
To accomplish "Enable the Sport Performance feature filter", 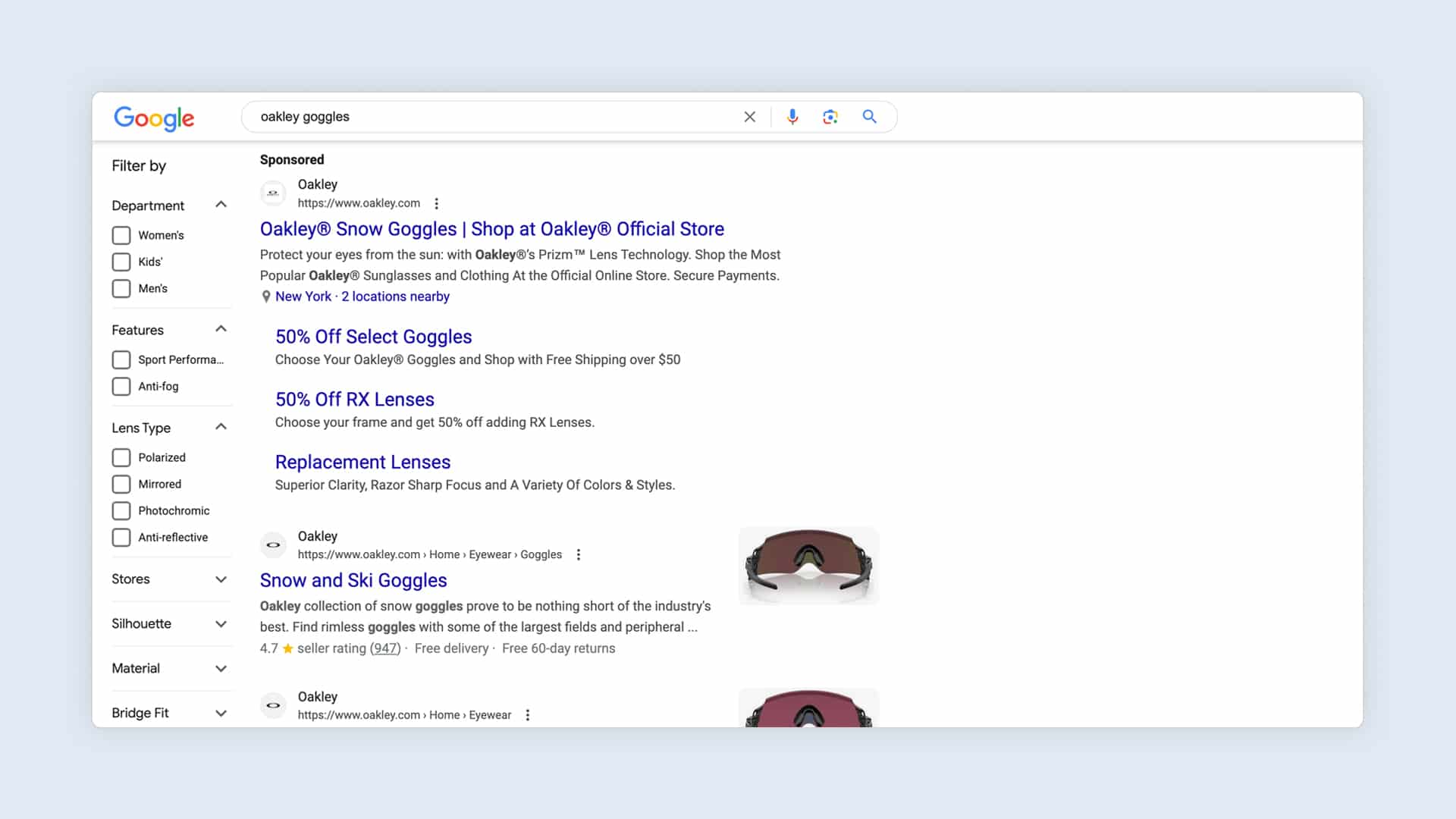I will pos(121,359).
